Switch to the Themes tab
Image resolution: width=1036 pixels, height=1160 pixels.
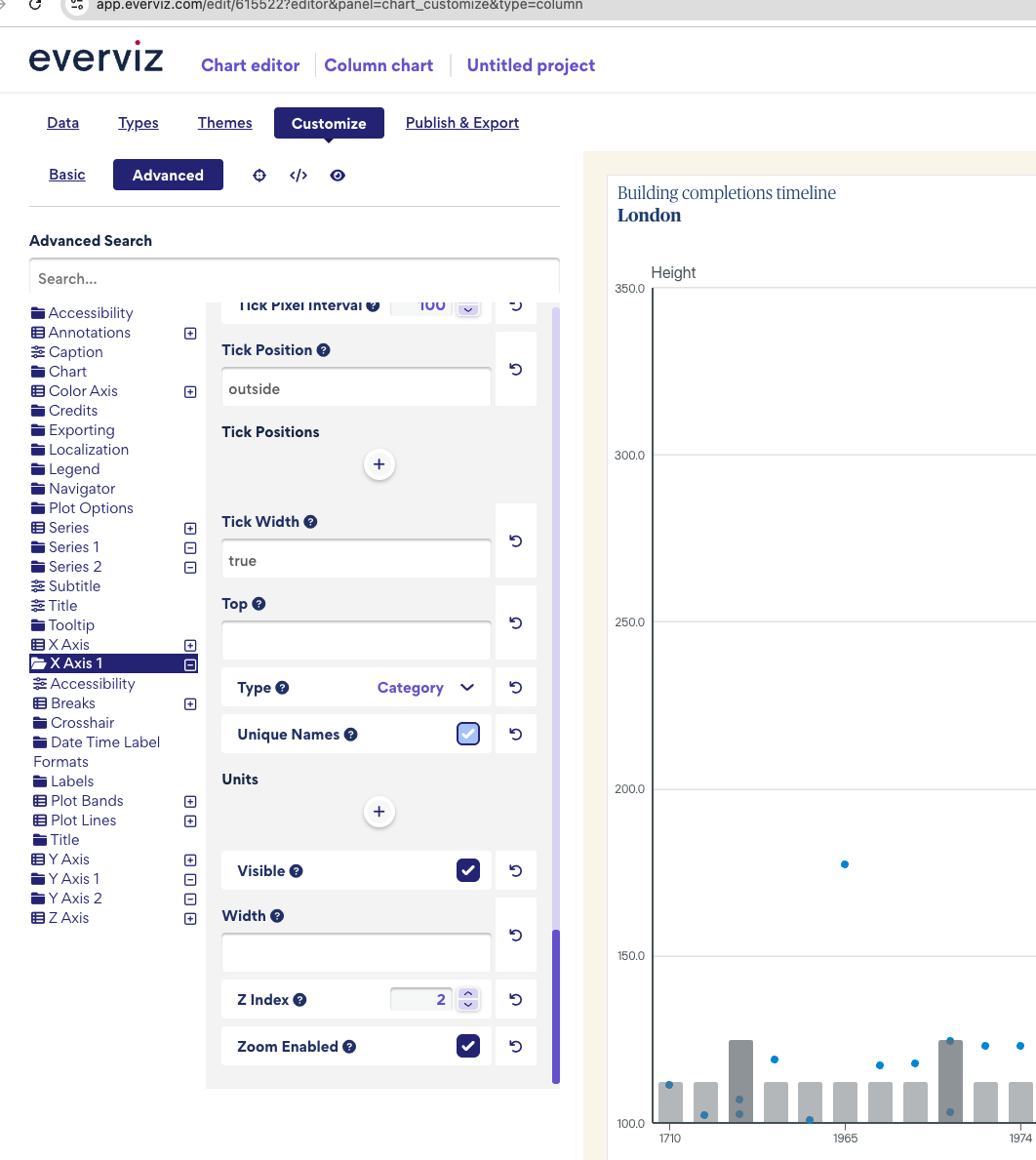pos(224,123)
